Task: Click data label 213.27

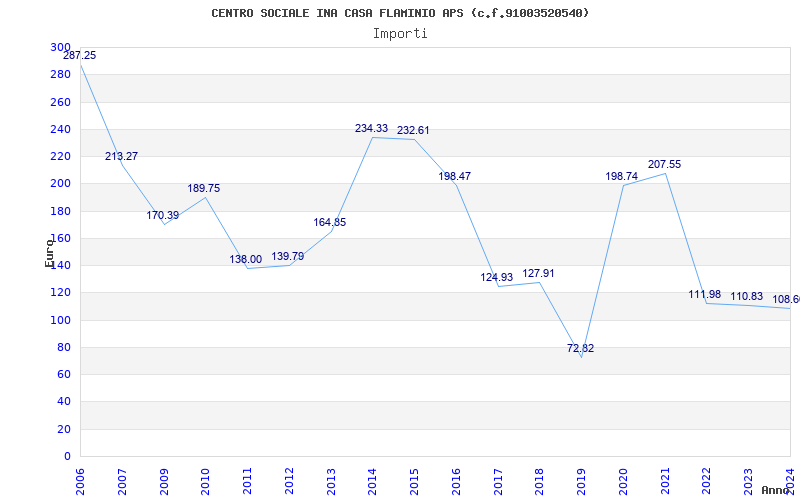Action: (x=121, y=157)
